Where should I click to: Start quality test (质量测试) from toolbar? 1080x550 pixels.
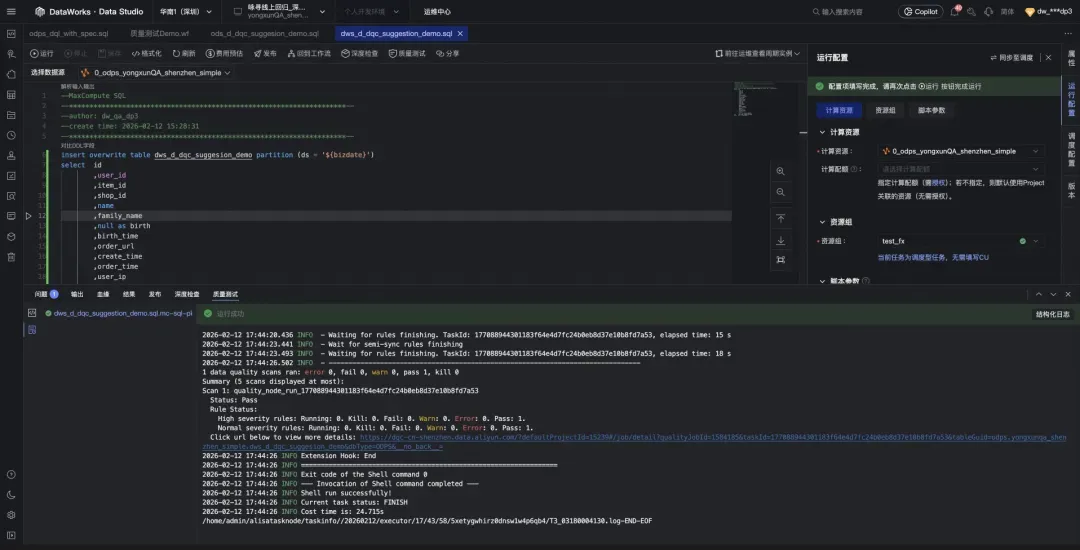coord(407,53)
